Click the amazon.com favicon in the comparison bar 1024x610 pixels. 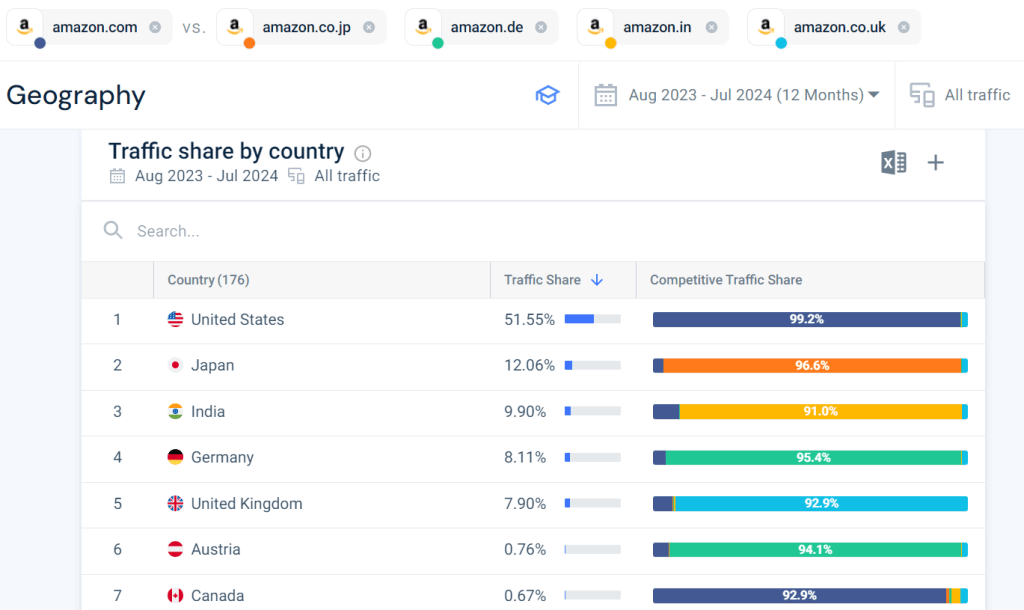click(x=24, y=26)
